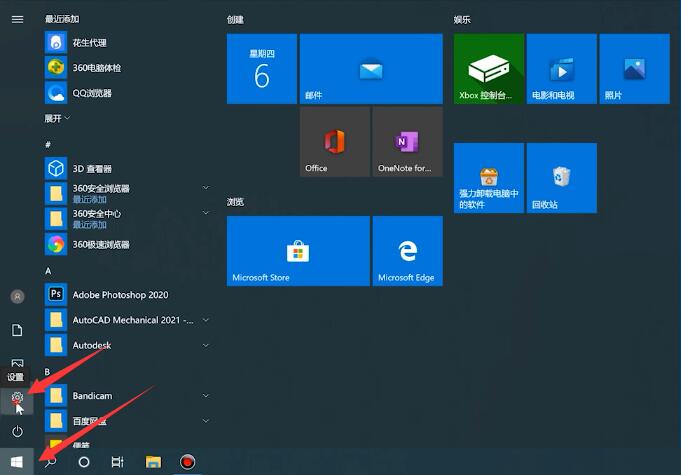Open the Pictures icon in the sidebar
The image size is (681, 475).
pos(17,363)
